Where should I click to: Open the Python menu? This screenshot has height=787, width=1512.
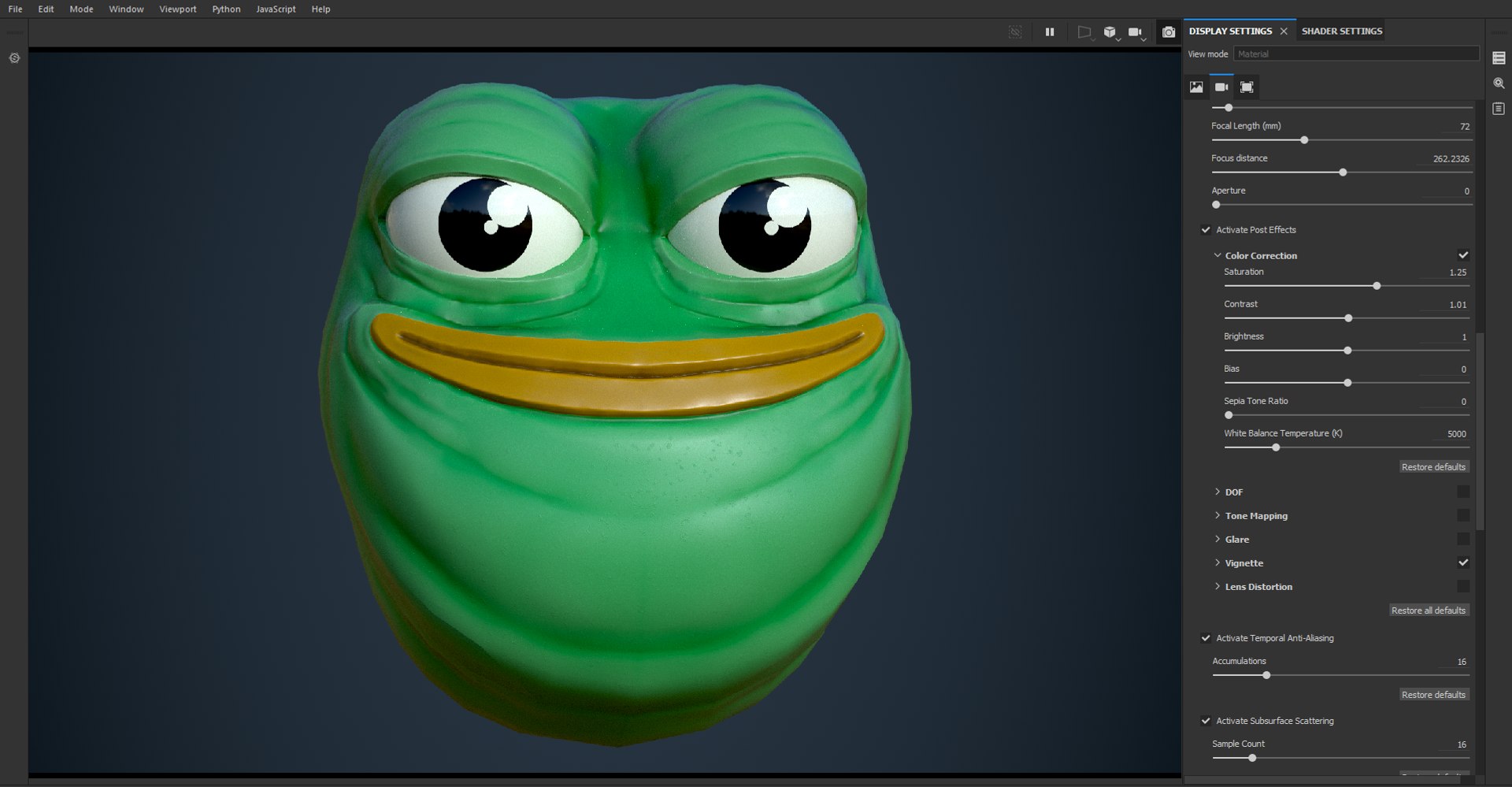[226, 9]
